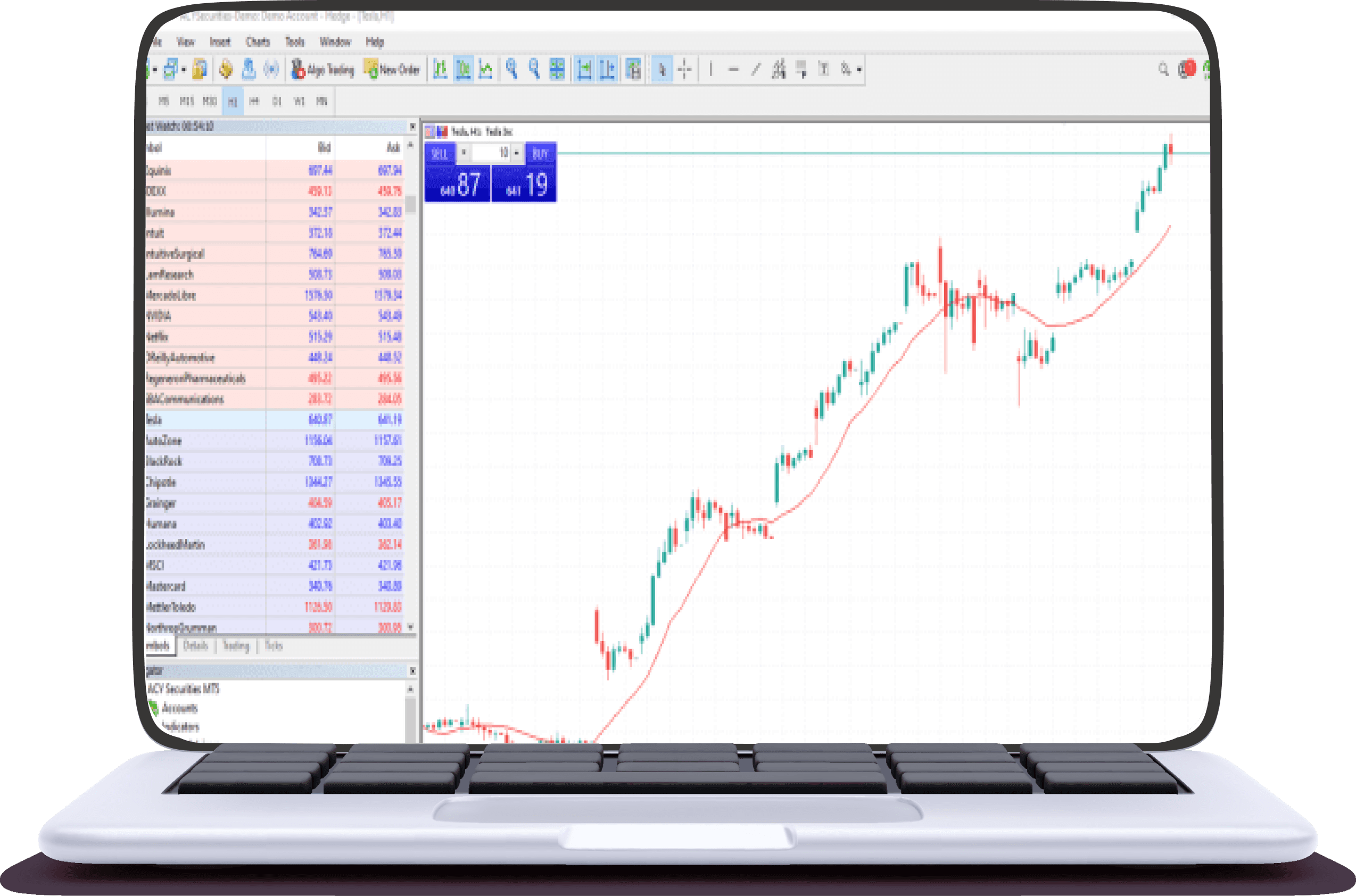Switch to the M5 timeframe
1356x896 pixels.
(163, 101)
